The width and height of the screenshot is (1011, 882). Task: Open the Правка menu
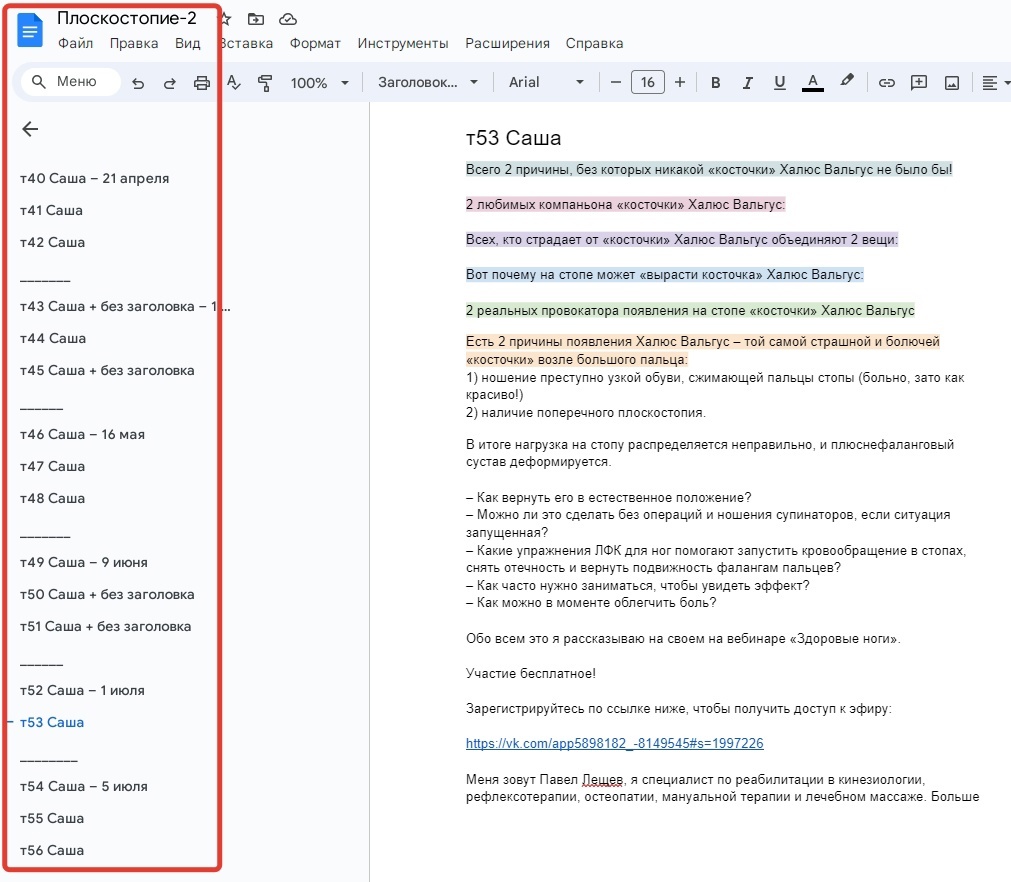(x=133, y=43)
